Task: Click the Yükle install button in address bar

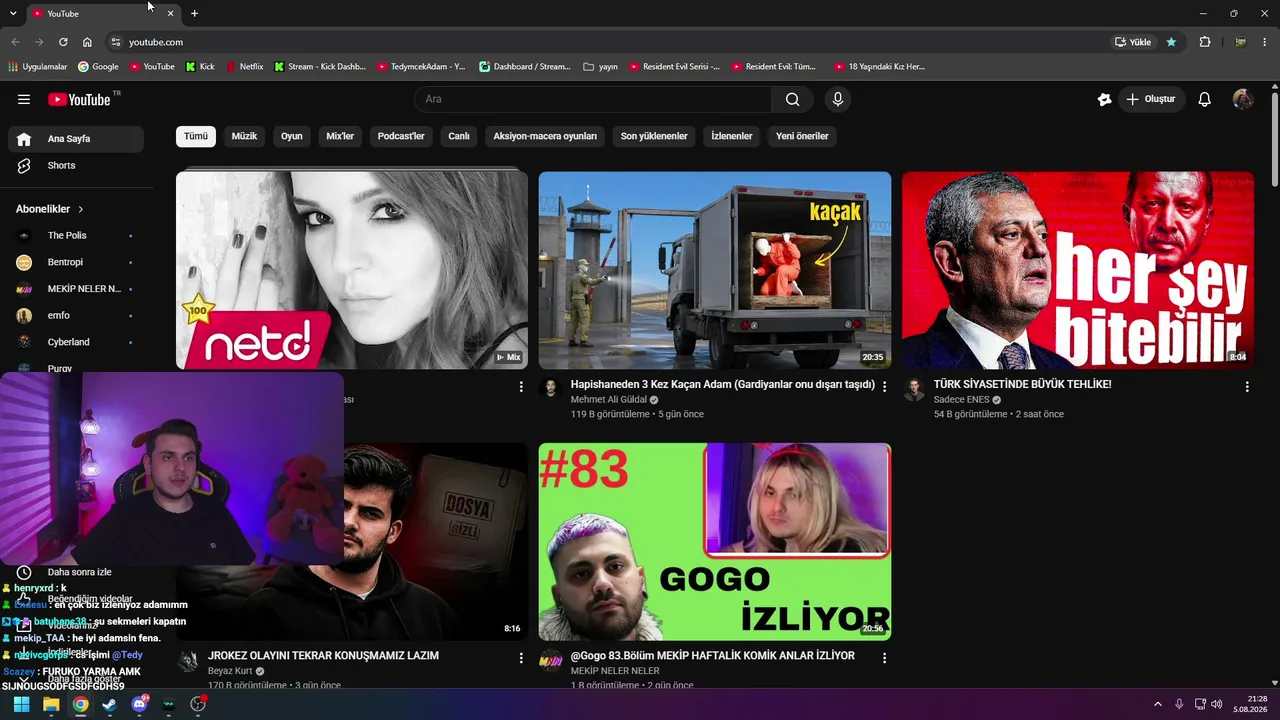Action: 1134,42
